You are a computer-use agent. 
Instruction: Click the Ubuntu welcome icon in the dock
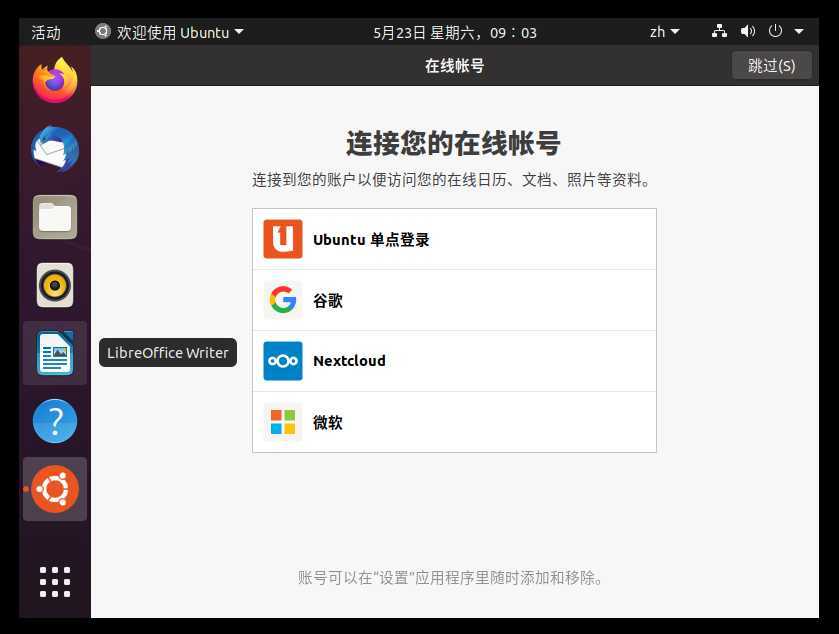[55, 489]
